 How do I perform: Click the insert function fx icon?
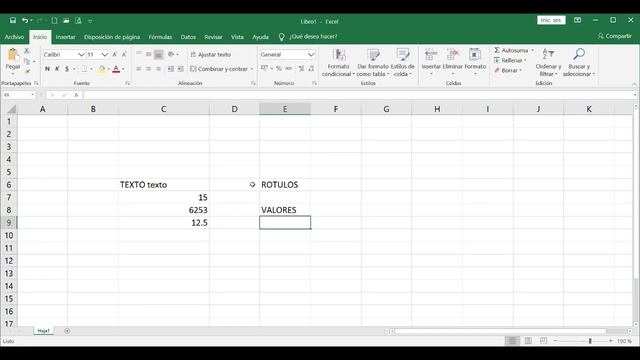76,95
